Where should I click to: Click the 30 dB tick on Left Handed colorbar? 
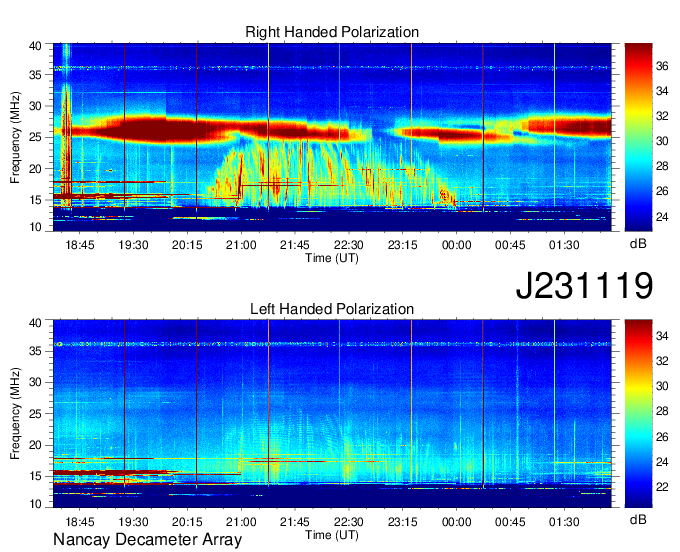(x=662, y=386)
